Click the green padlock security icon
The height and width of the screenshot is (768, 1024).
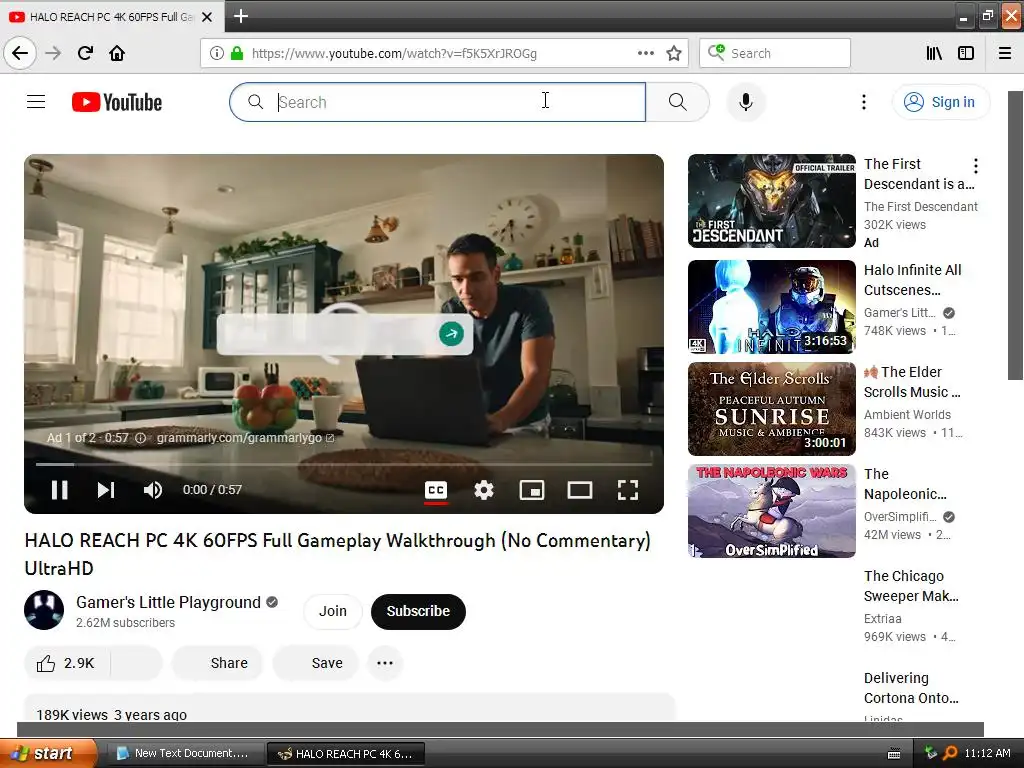point(237,53)
